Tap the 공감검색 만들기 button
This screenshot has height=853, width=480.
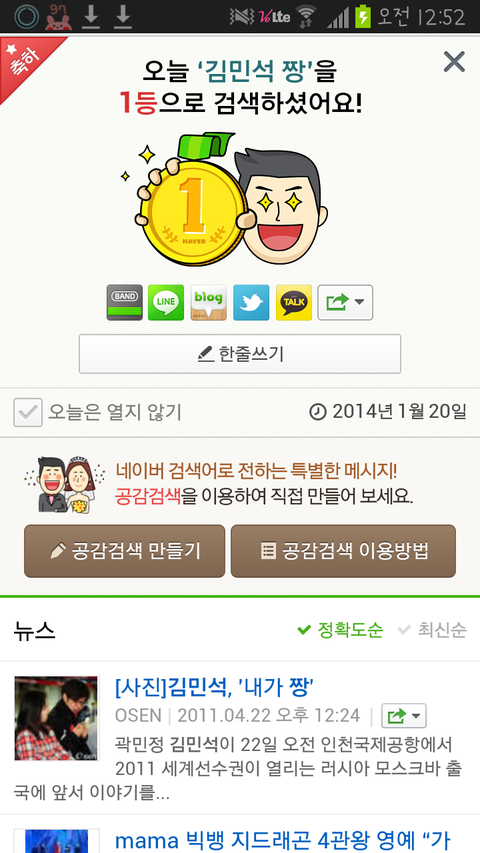click(x=125, y=551)
